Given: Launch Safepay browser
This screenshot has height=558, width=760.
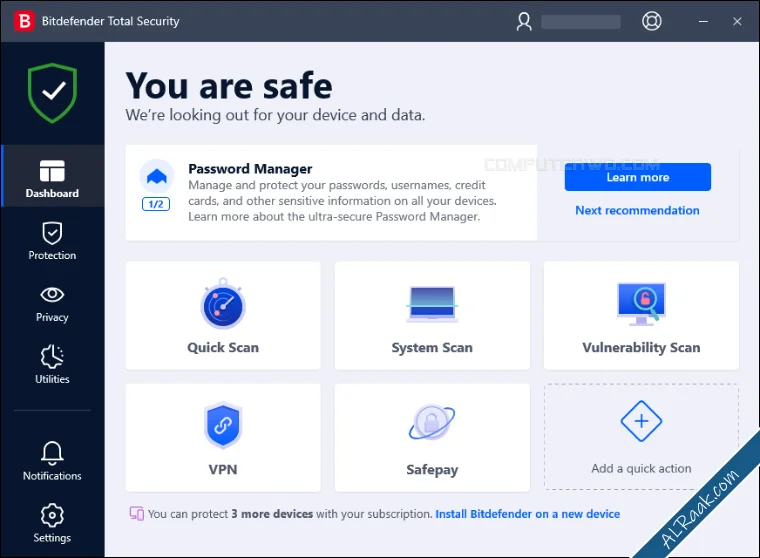Looking at the screenshot, I should tap(432, 438).
